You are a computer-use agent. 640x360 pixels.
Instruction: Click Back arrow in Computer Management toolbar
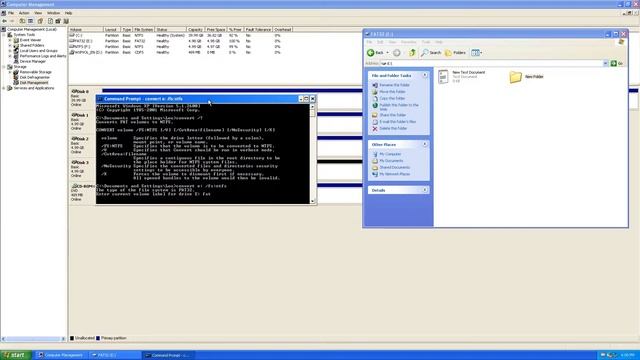4,21
